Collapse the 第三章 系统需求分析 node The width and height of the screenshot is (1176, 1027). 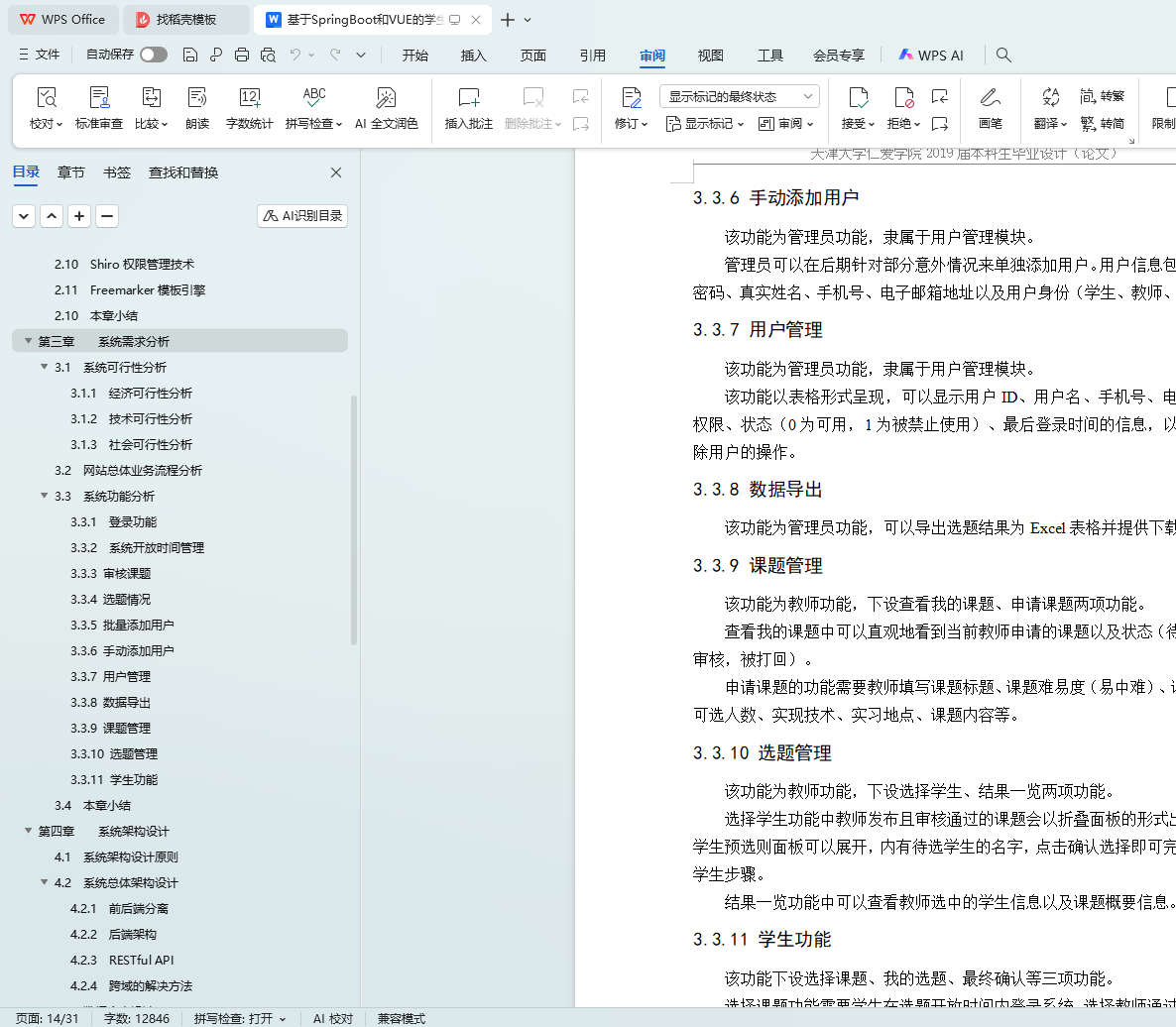pyautogui.click(x=28, y=341)
